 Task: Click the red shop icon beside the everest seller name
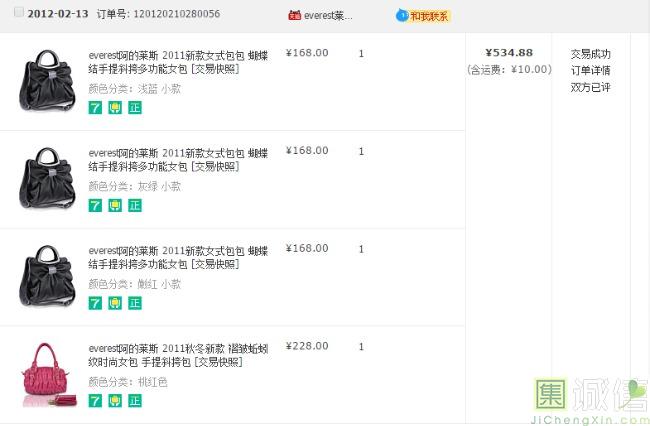[294, 16]
